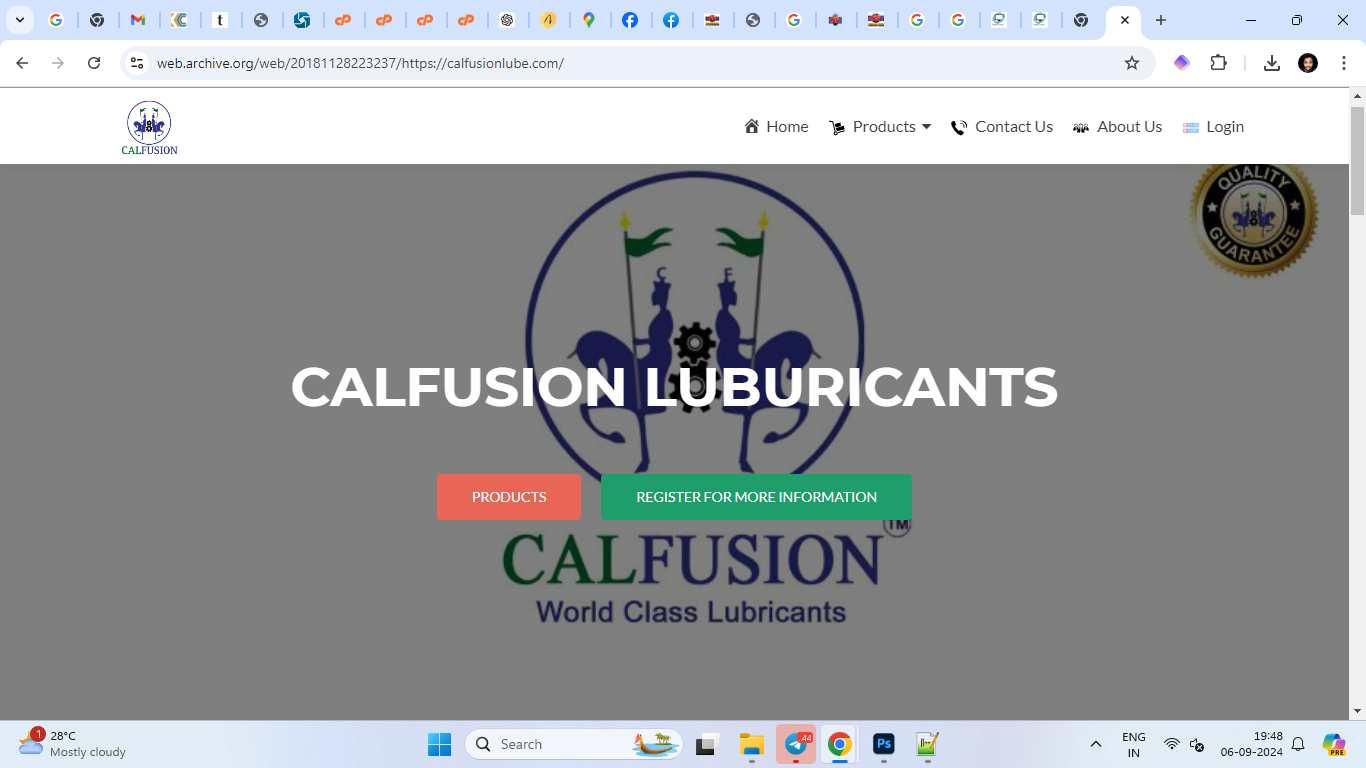Expand the tab search dropdown
Viewport: 1366px width, 768px height.
[19, 20]
